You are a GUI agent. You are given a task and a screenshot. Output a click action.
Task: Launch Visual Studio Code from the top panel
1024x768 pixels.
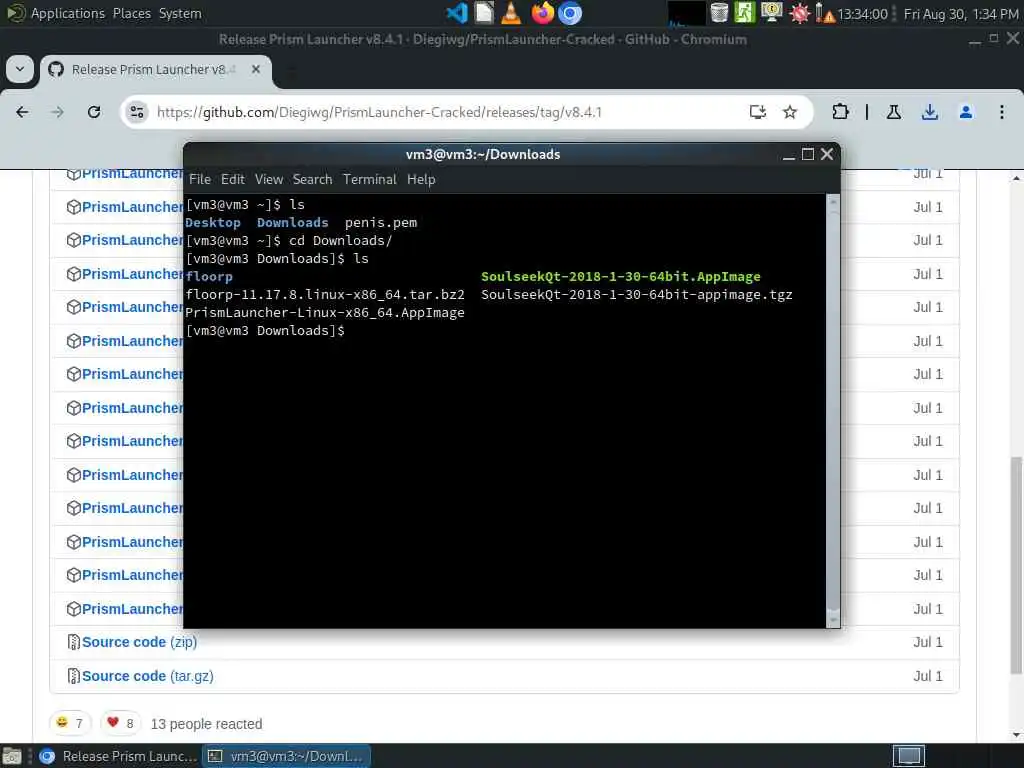[457, 13]
